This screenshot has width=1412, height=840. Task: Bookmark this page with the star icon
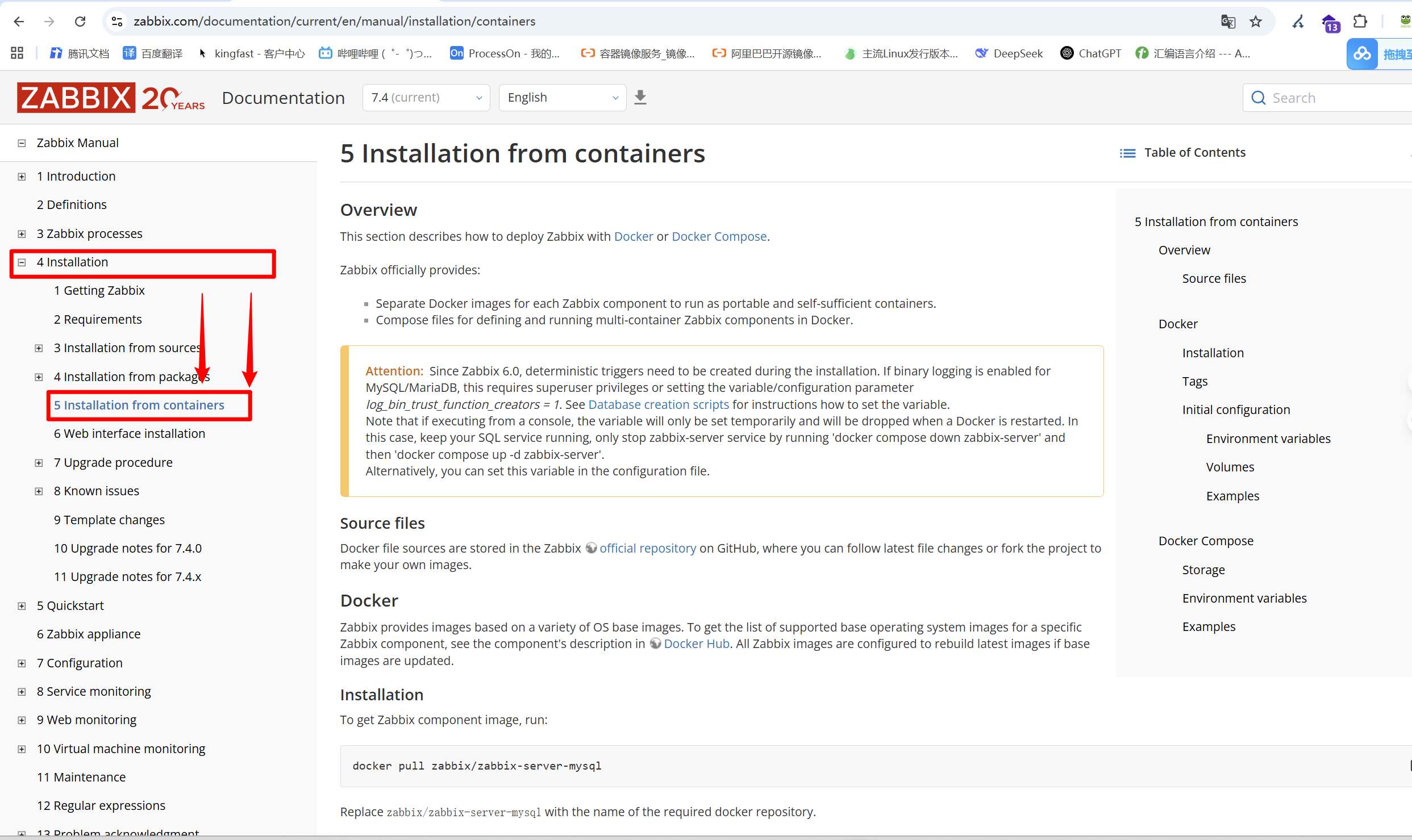coord(1256,22)
